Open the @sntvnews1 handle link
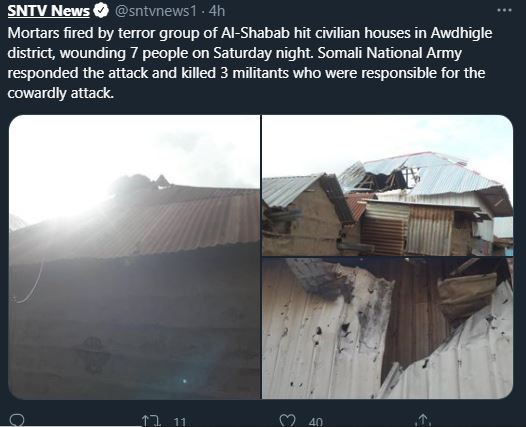The image size is (526, 427). pos(156,11)
